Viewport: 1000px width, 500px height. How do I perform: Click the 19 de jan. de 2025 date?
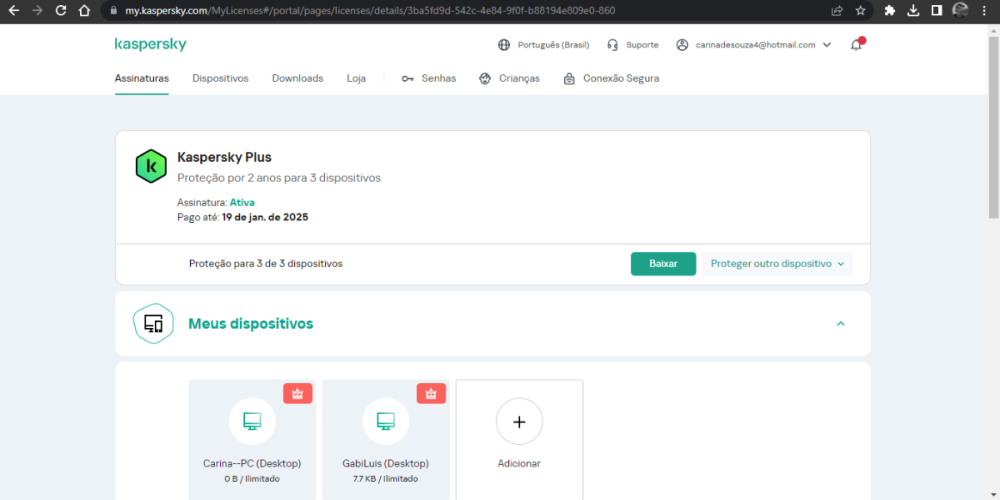[x=265, y=217]
